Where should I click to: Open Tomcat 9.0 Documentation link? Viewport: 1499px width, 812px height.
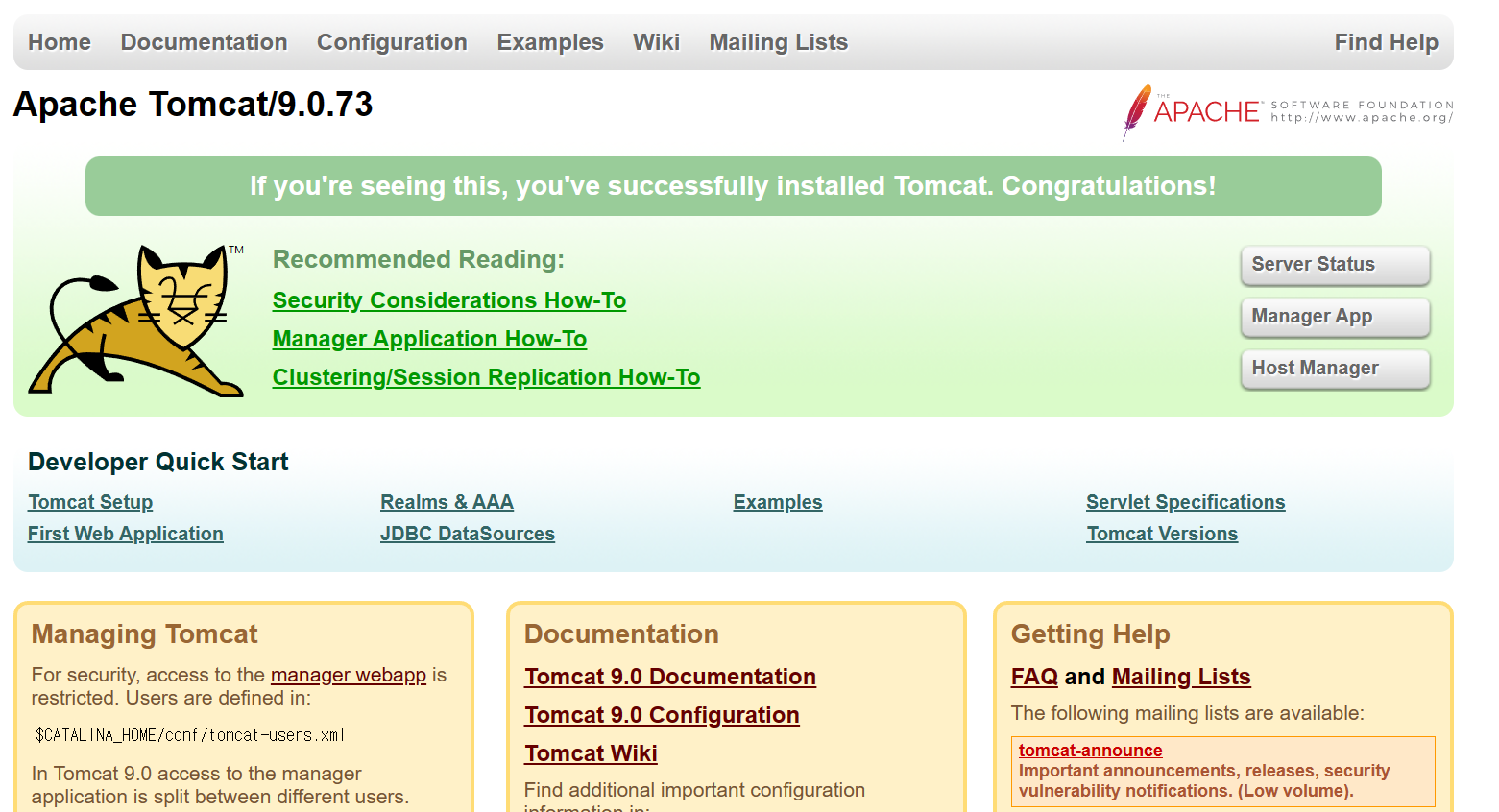(x=670, y=677)
